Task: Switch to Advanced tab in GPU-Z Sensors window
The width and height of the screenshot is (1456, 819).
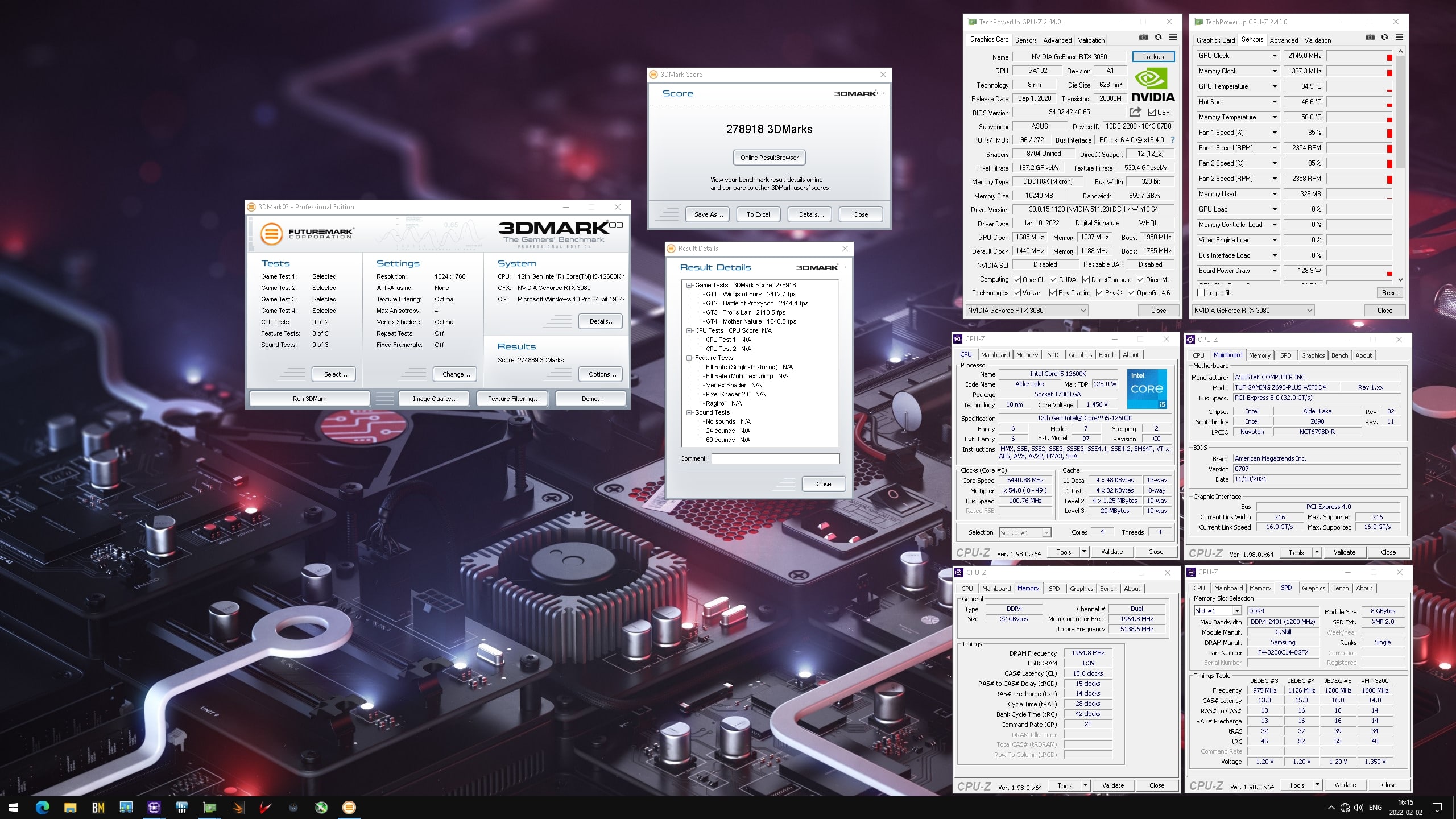Action: (x=1284, y=40)
